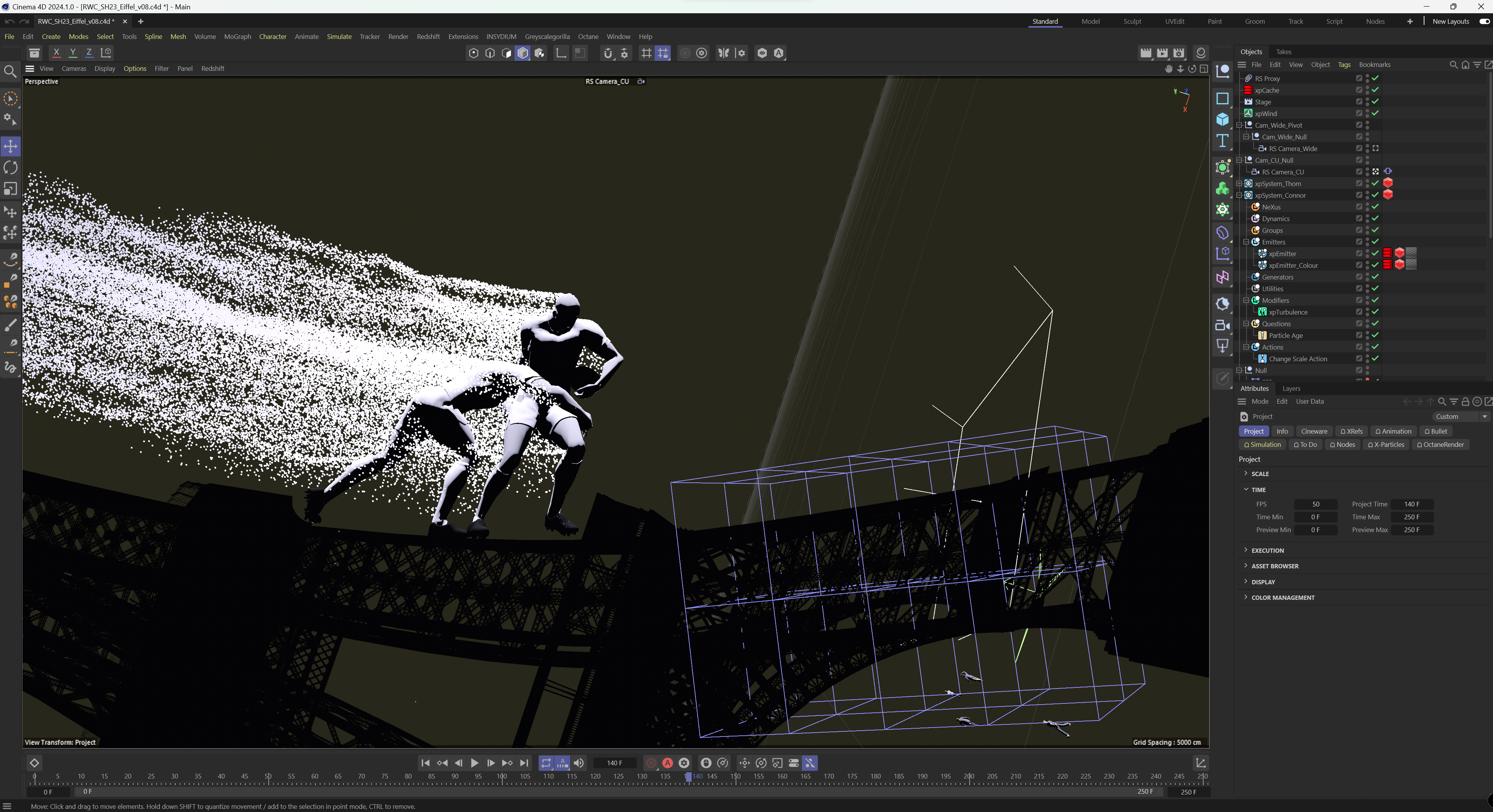
Task: Click the search magnifier icon at top left
Action: (x=10, y=71)
